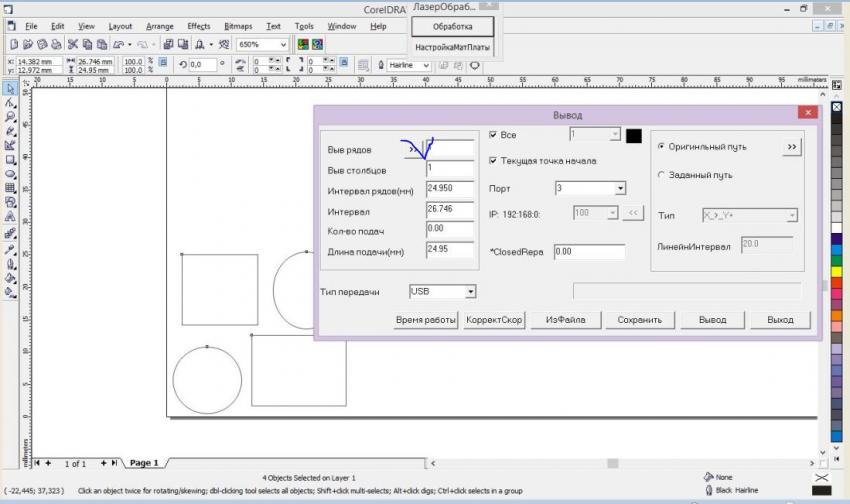This screenshot has width=850, height=504.
Task: Select the Zoom tool in the toolbox
Action: (10, 116)
